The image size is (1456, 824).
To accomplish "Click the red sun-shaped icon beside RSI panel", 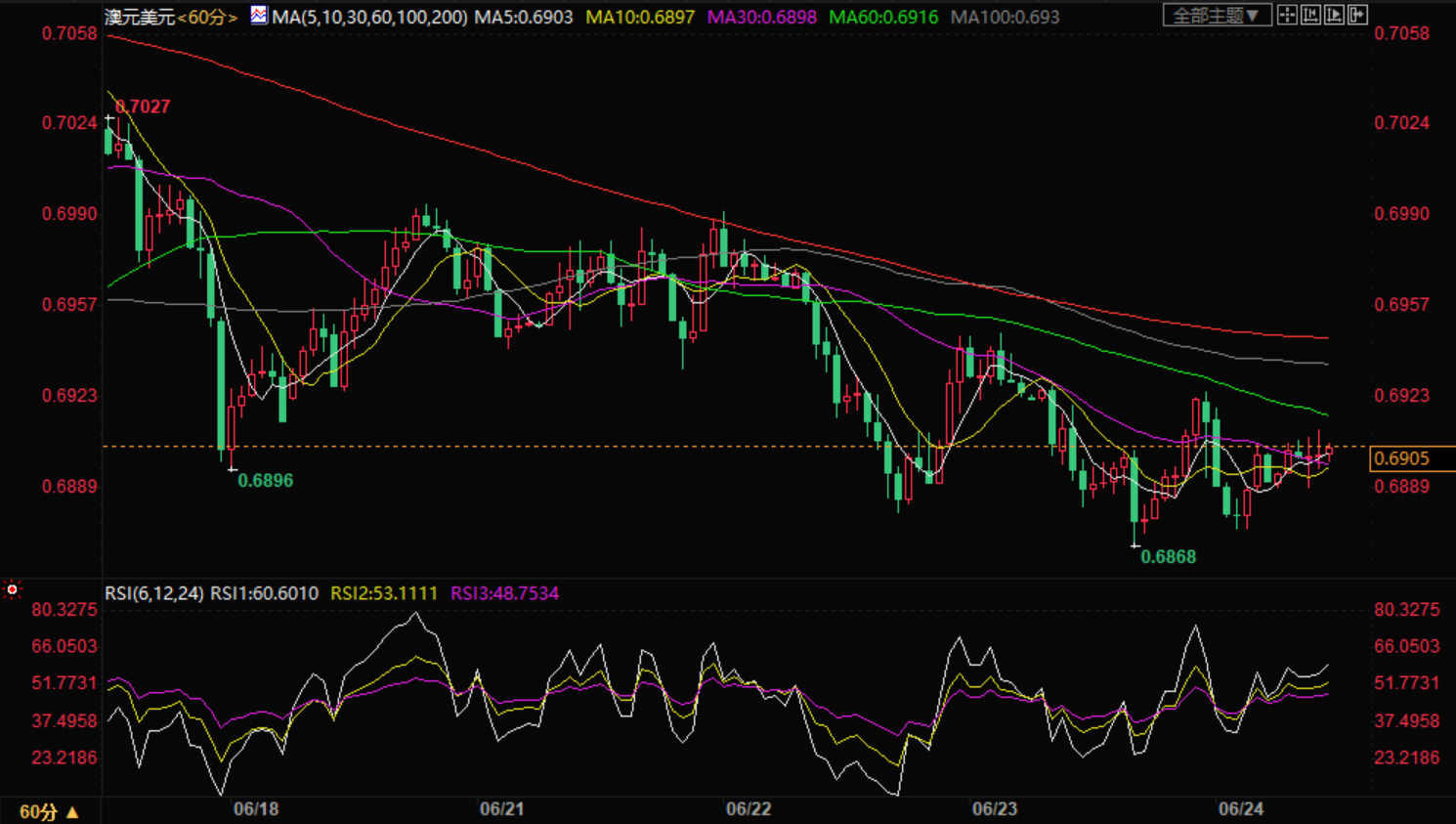I will [x=12, y=589].
